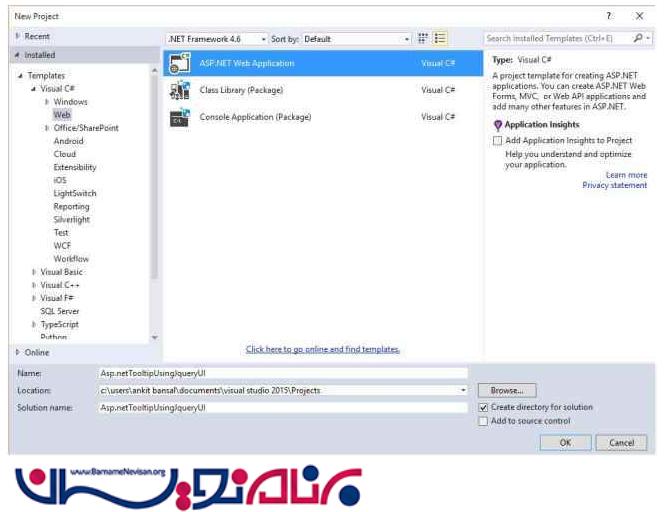This screenshot has height=512, width=665.
Task: Open the Privacy statement link
Action: (615, 185)
